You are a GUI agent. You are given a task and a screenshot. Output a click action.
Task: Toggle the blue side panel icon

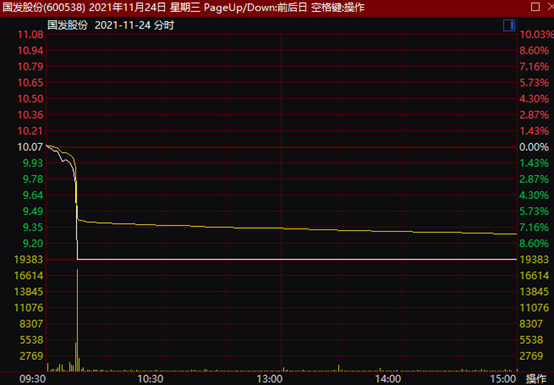pos(509,25)
